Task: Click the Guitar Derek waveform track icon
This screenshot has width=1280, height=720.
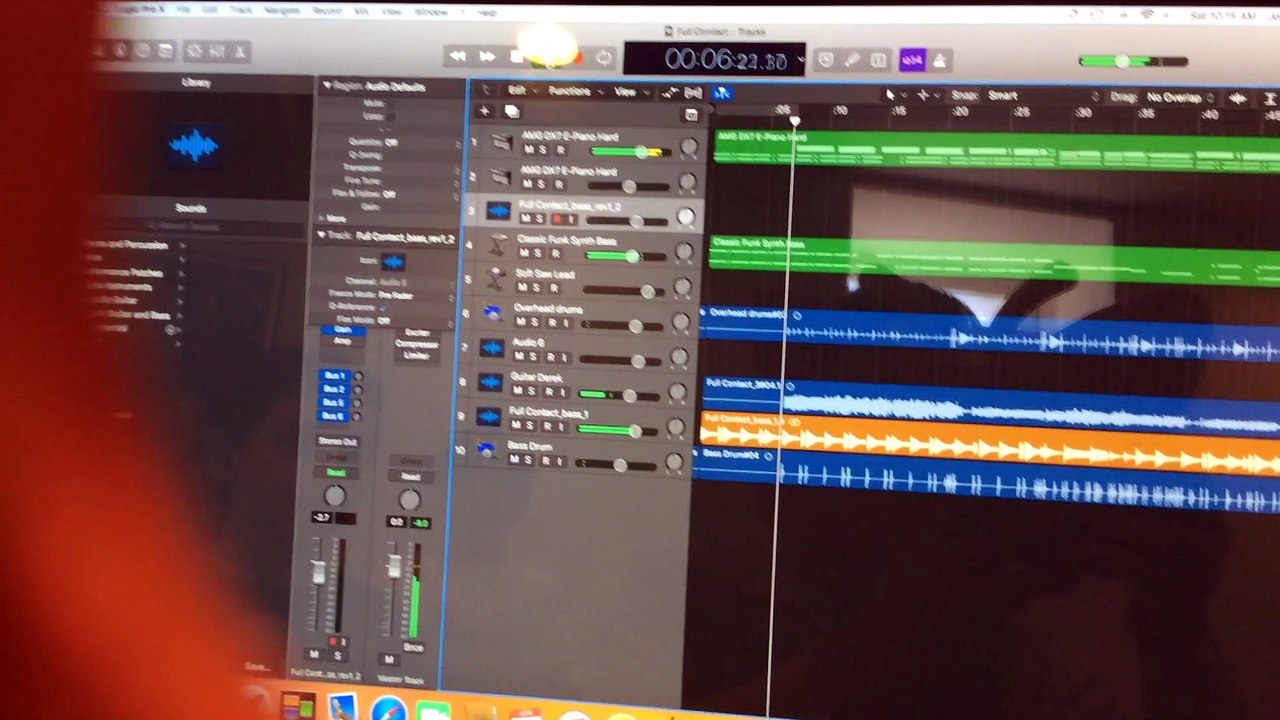Action: [489, 382]
